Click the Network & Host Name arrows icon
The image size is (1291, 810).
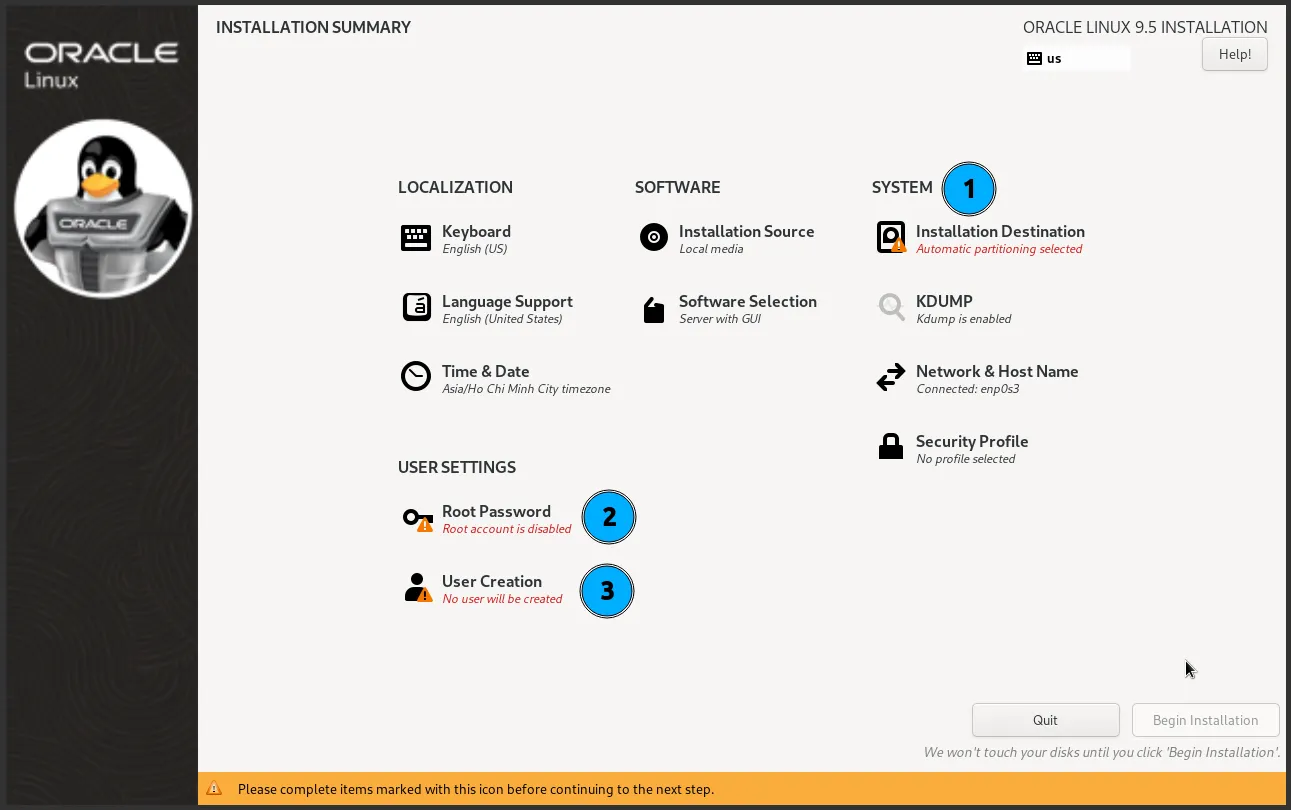point(890,378)
